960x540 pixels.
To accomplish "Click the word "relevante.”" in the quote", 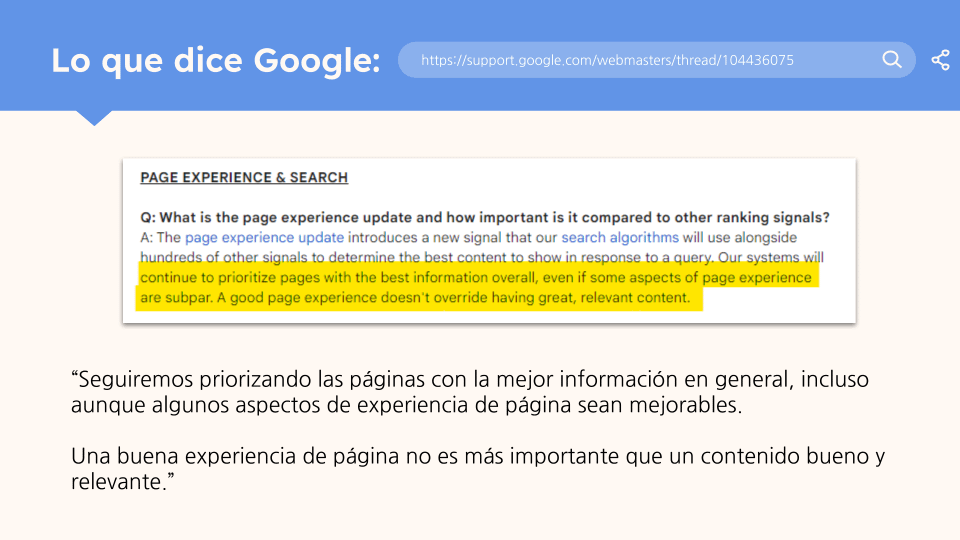I will pos(120,482).
